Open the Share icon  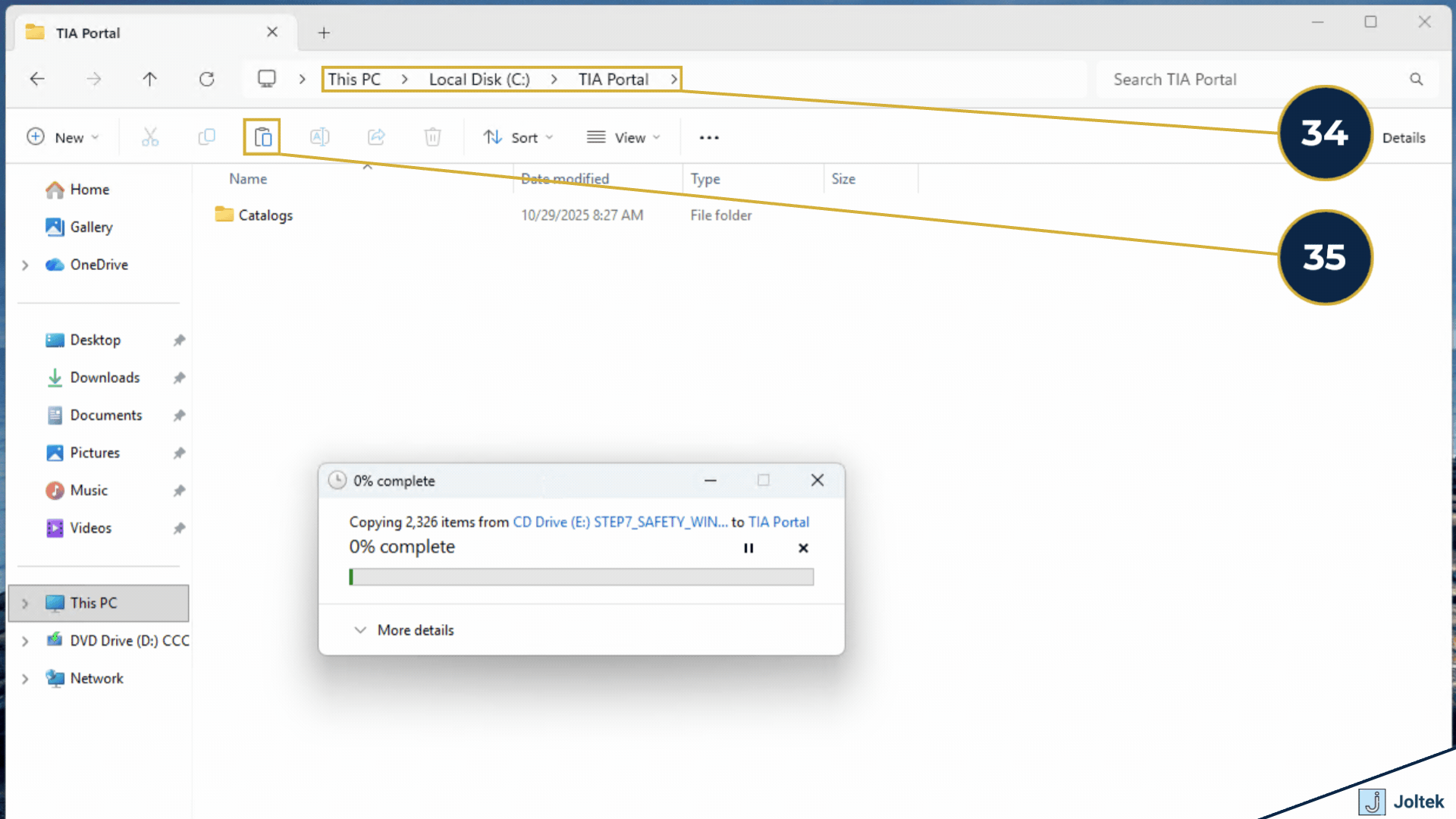376,137
